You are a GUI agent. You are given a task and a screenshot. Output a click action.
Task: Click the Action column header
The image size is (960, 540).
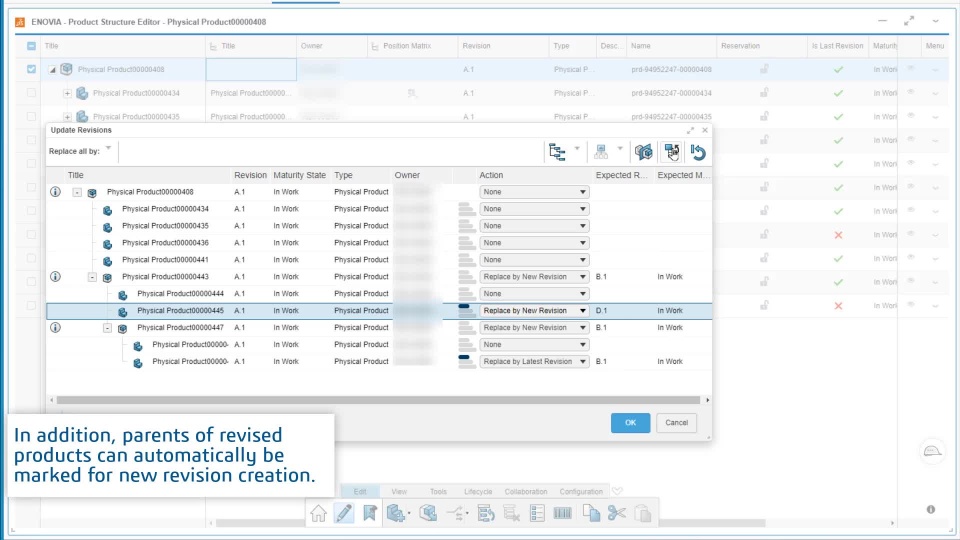491,175
